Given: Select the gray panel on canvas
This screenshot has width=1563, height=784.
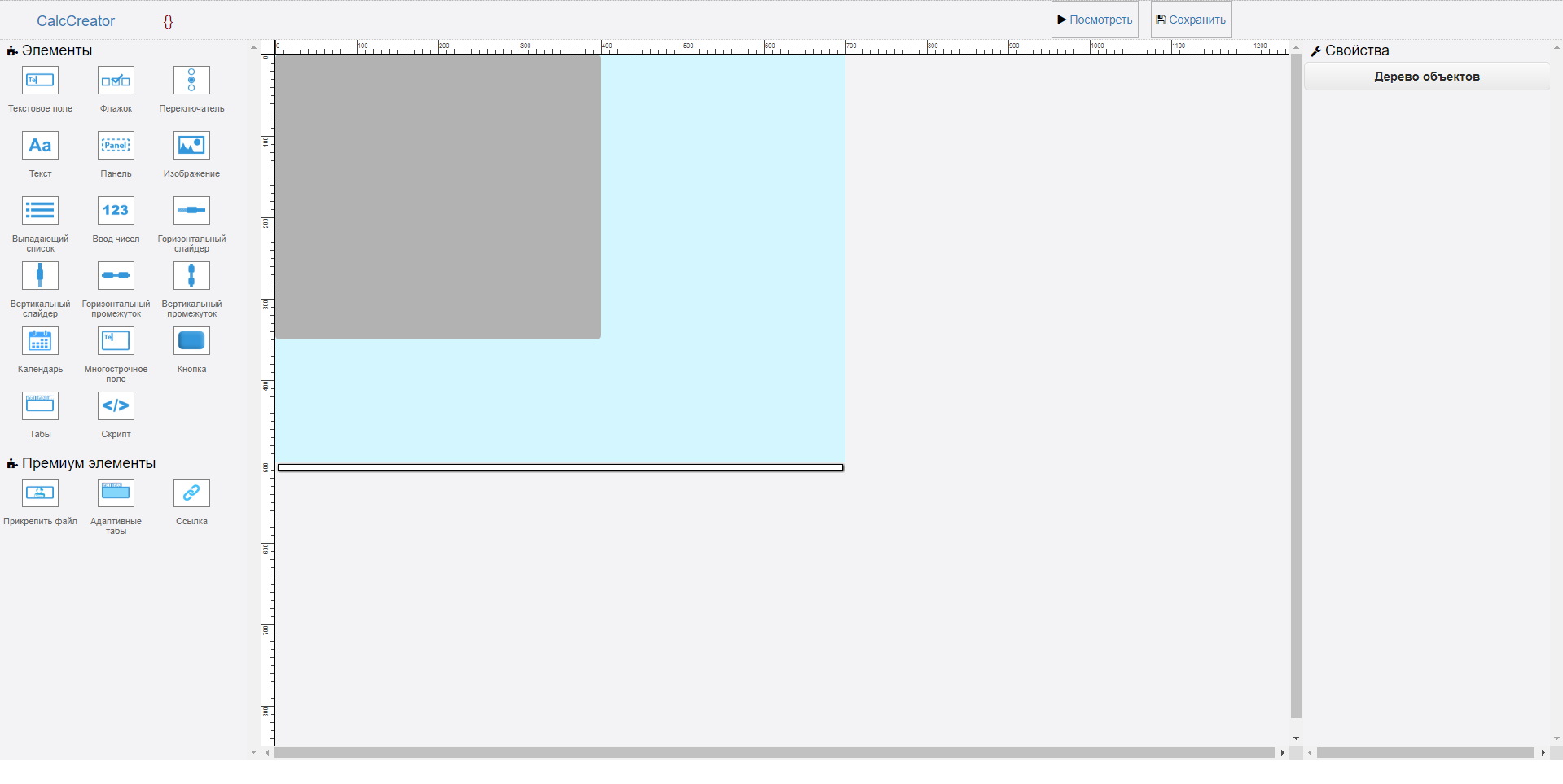Looking at the screenshot, I should tap(438, 197).
